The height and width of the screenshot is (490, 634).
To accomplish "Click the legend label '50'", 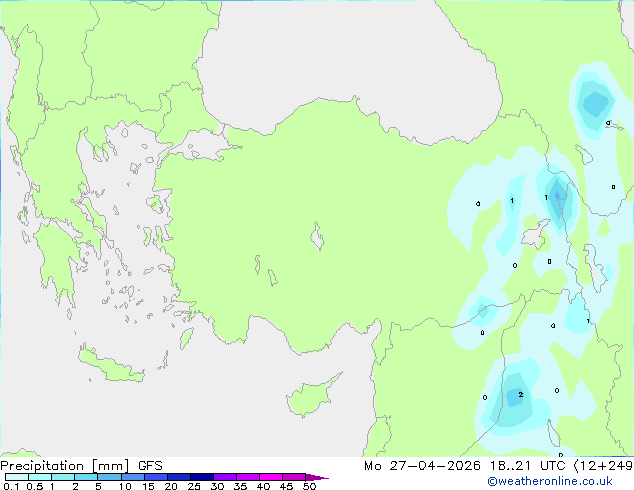I will [x=310, y=486].
